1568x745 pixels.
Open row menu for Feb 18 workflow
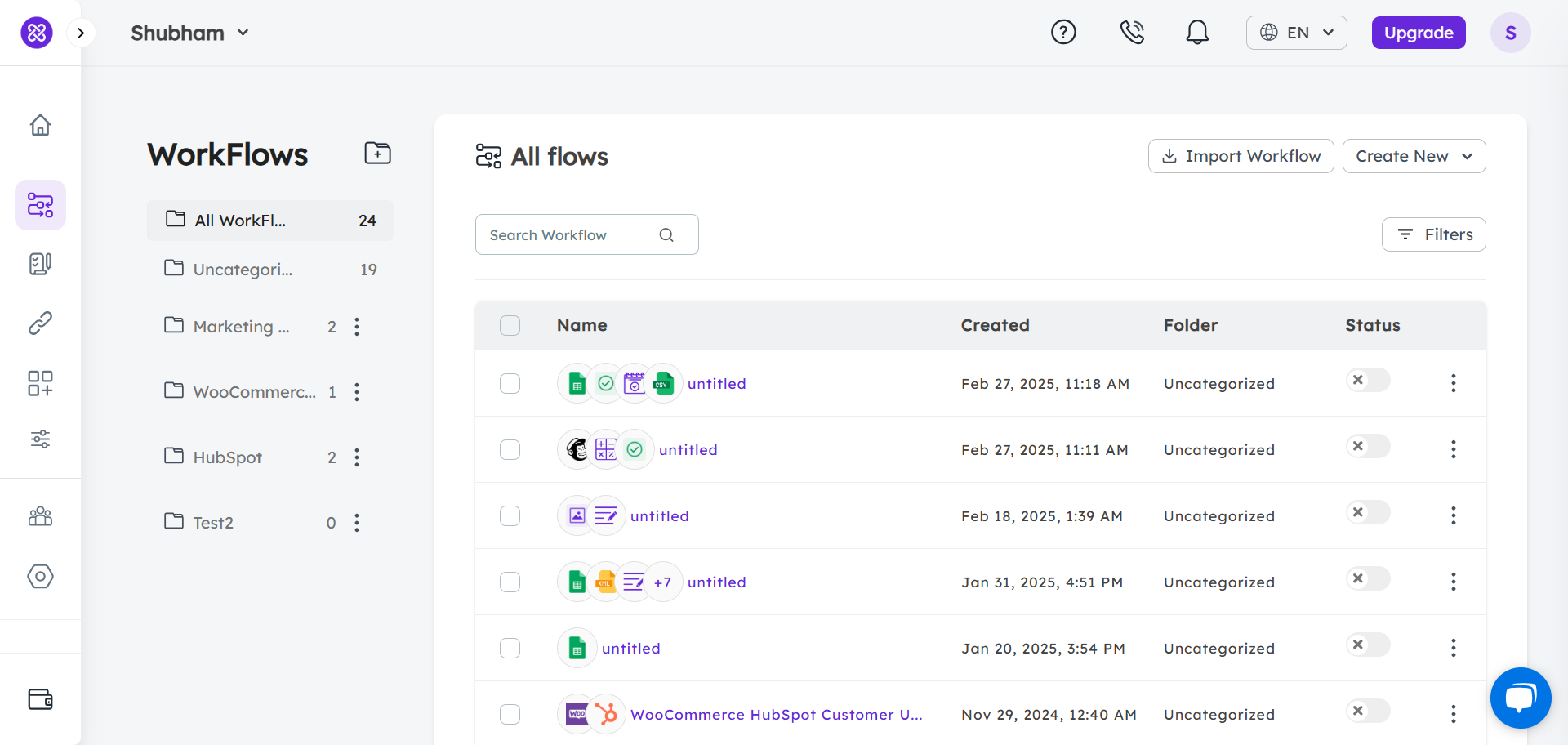coord(1454,515)
